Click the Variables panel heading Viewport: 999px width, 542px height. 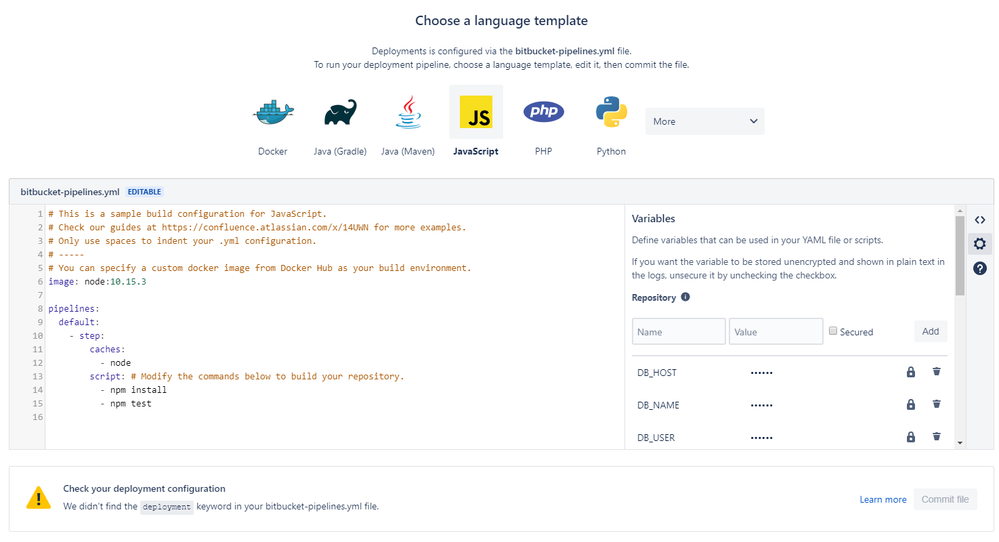[x=654, y=218]
